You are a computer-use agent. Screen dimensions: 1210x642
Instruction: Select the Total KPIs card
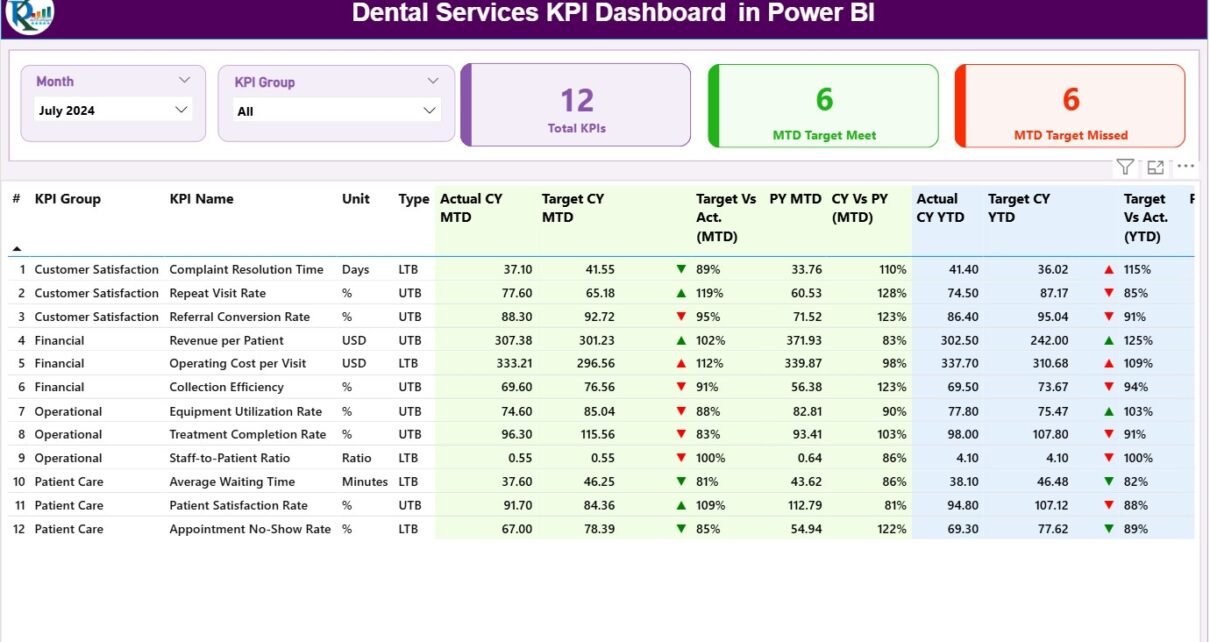(576, 106)
